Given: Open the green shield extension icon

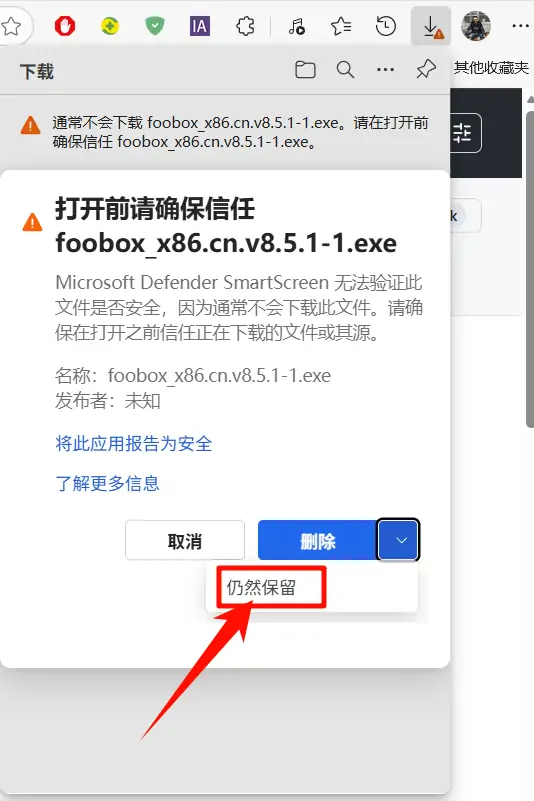Looking at the screenshot, I should pyautogui.click(x=155, y=26).
